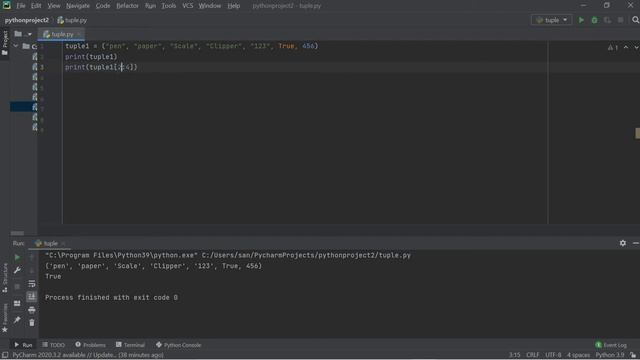The width and height of the screenshot is (640, 360).
Task: Open the Favorites side tab
Action: point(5,318)
